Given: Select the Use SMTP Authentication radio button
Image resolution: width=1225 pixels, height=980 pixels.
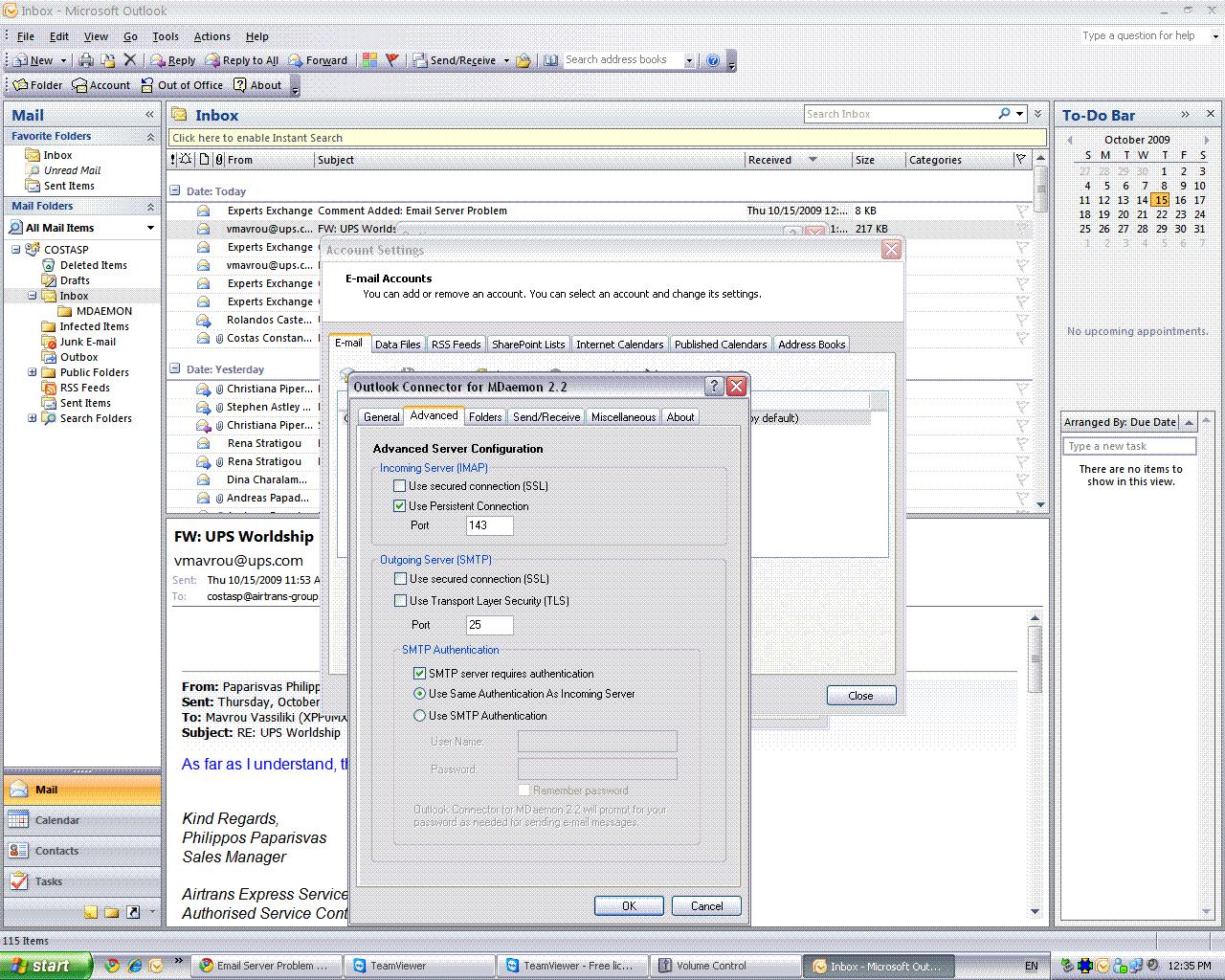Looking at the screenshot, I should tap(419, 716).
